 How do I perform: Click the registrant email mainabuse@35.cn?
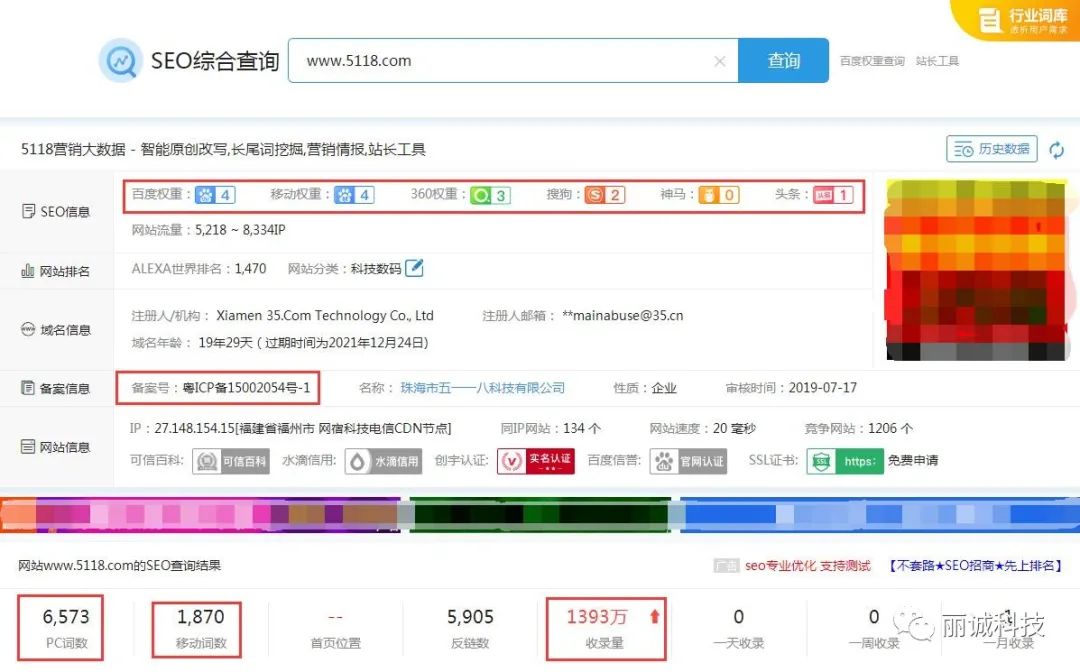(623, 315)
